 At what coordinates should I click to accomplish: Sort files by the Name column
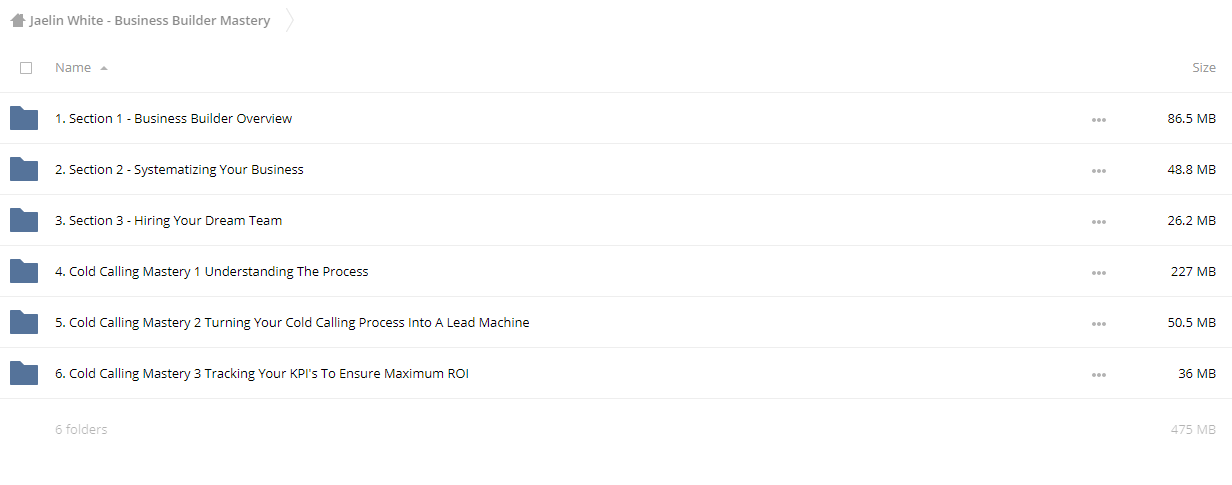point(73,68)
